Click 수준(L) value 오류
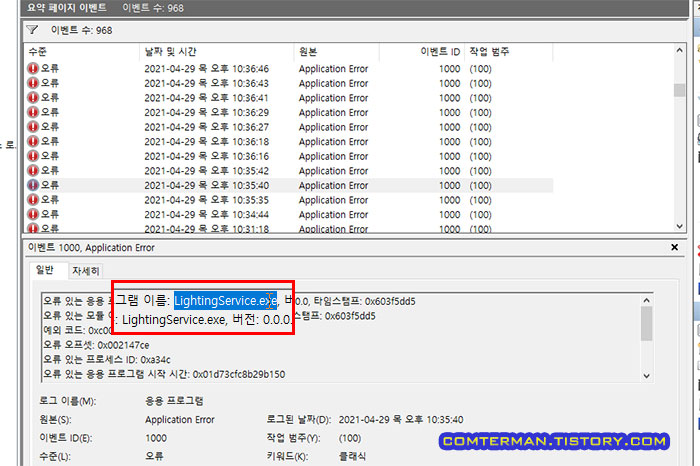 pos(154,456)
